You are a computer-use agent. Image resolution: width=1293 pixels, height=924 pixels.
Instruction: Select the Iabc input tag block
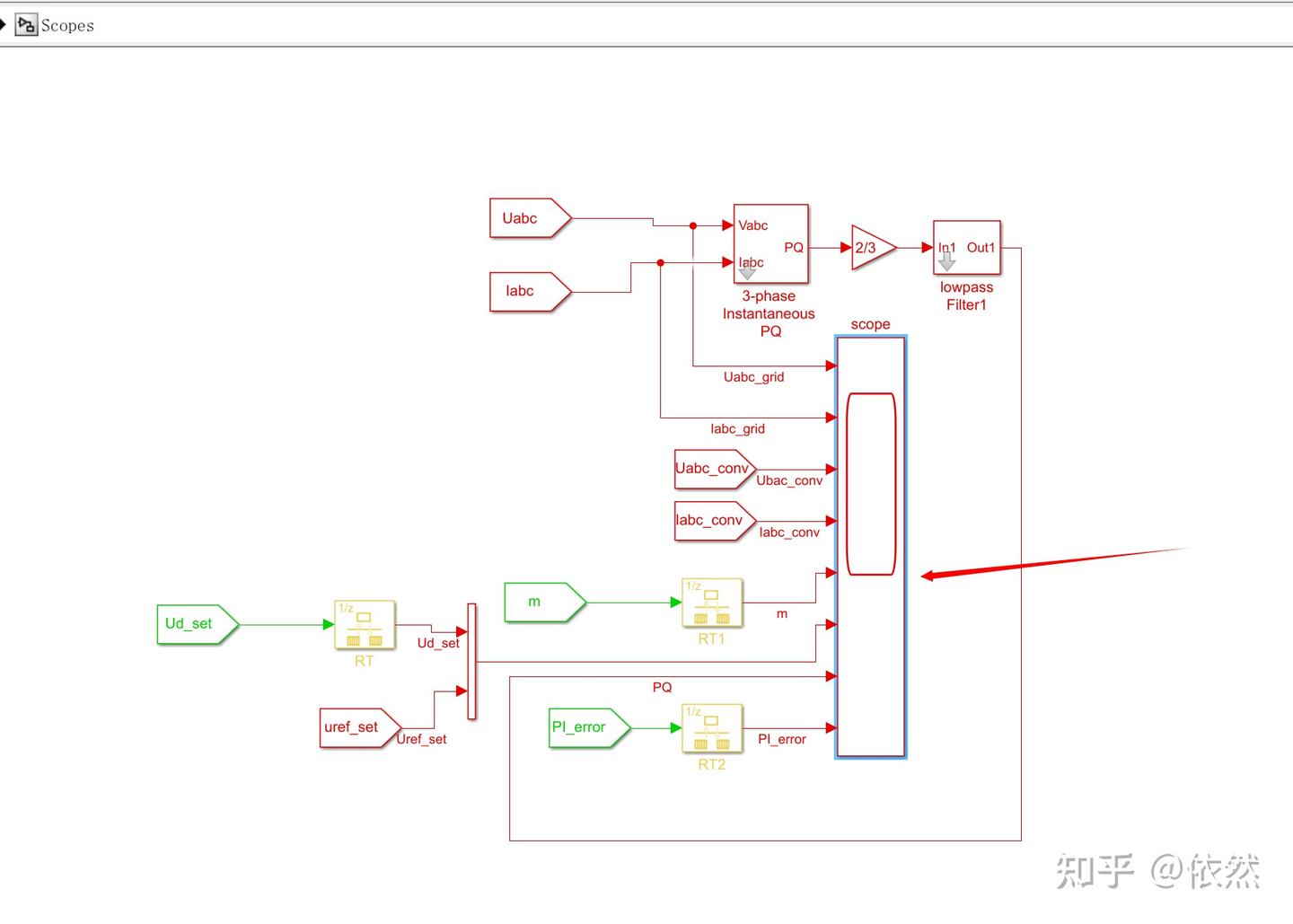[x=530, y=292]
